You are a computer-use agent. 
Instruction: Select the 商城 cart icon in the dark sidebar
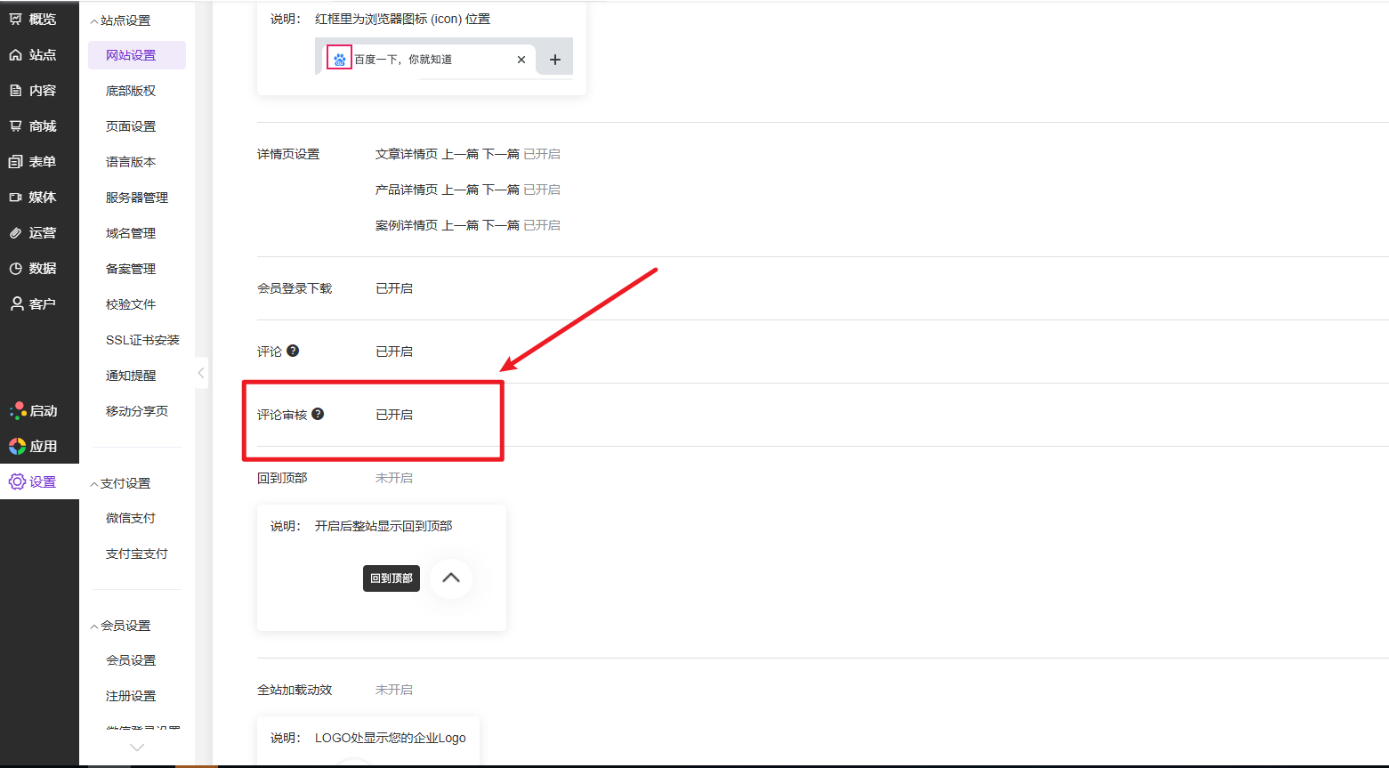point(16,126)
